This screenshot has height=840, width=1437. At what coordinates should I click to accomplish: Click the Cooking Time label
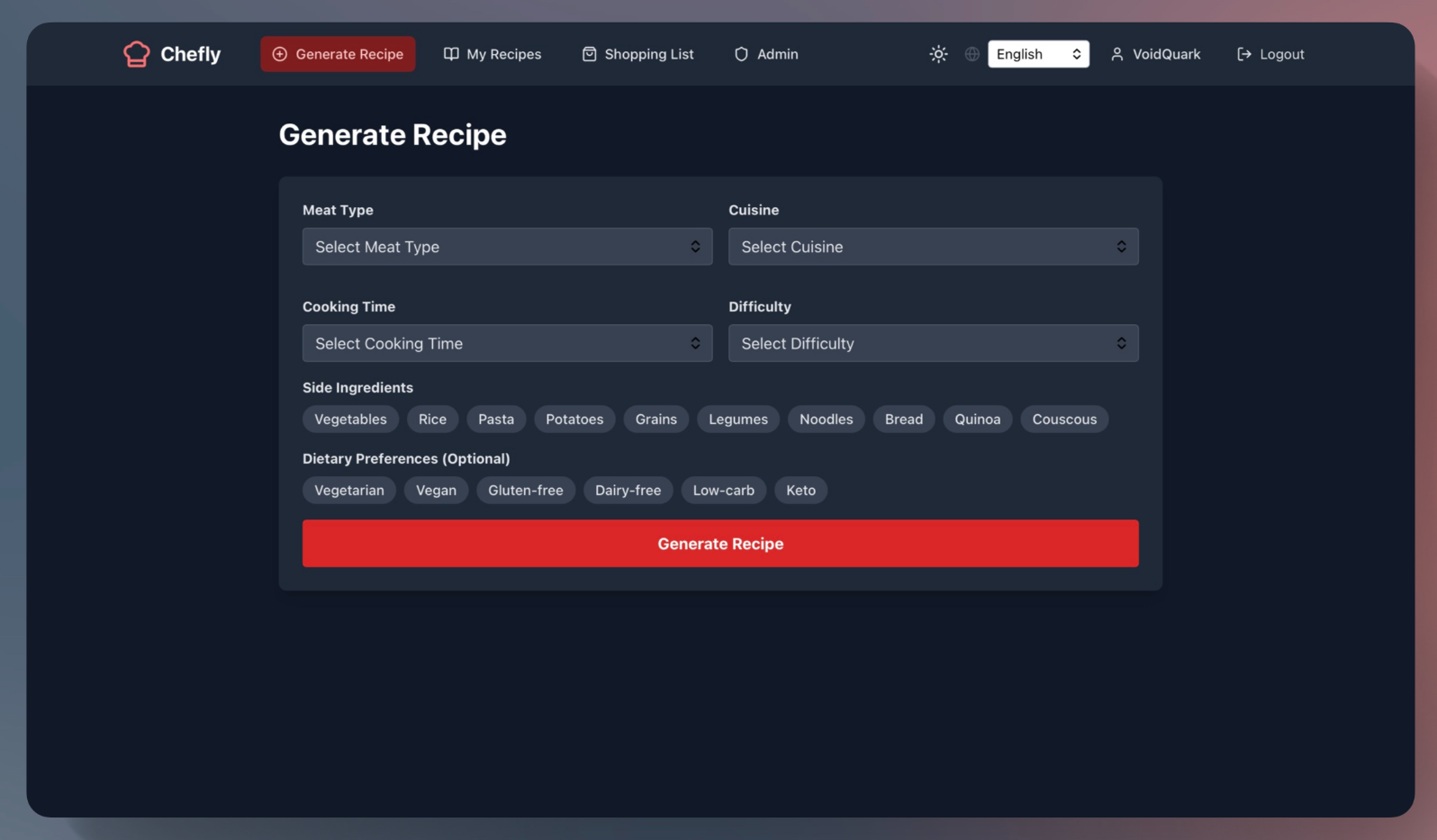click(348, 306)
